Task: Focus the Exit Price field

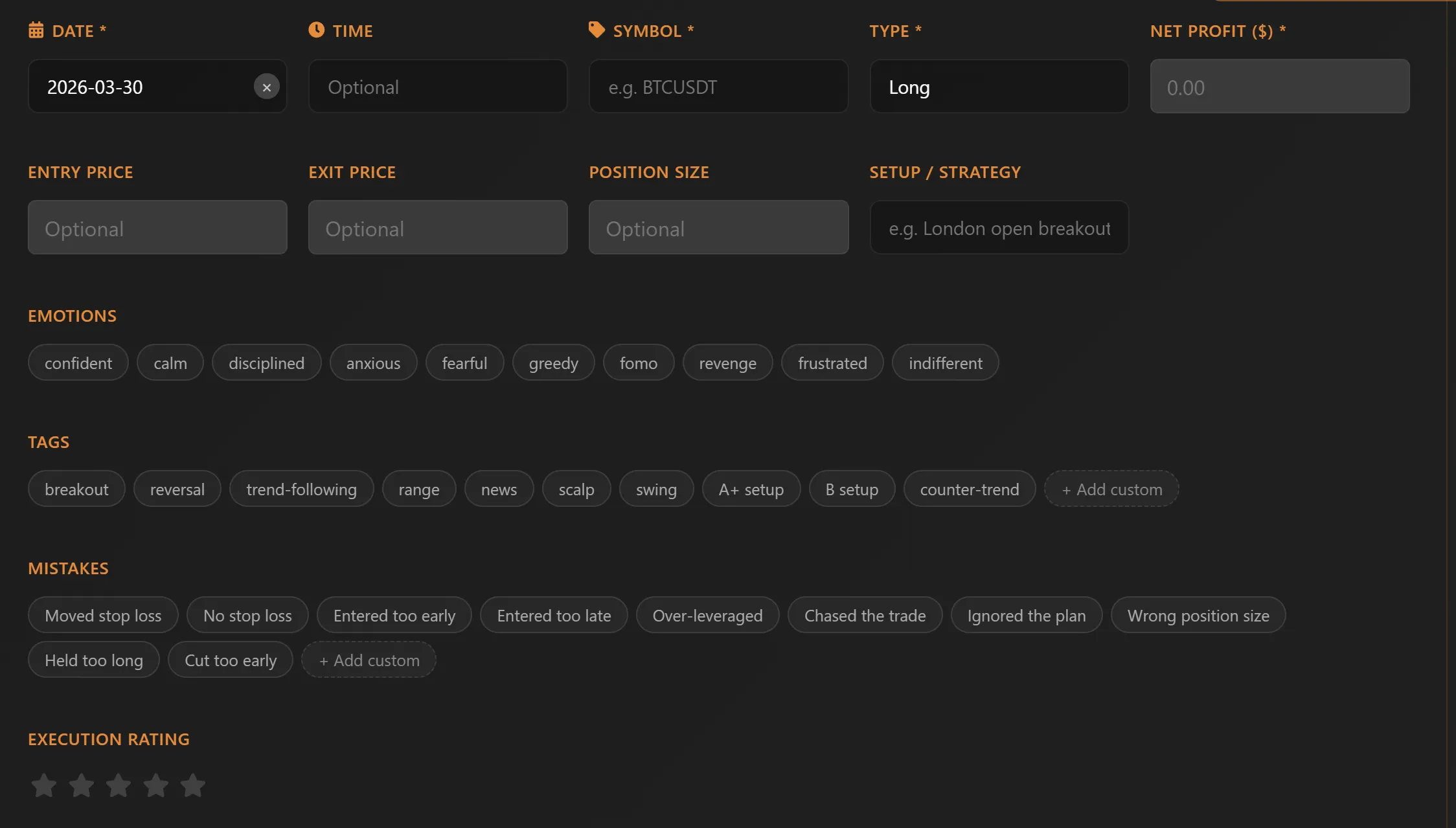Action: point(438,227)
